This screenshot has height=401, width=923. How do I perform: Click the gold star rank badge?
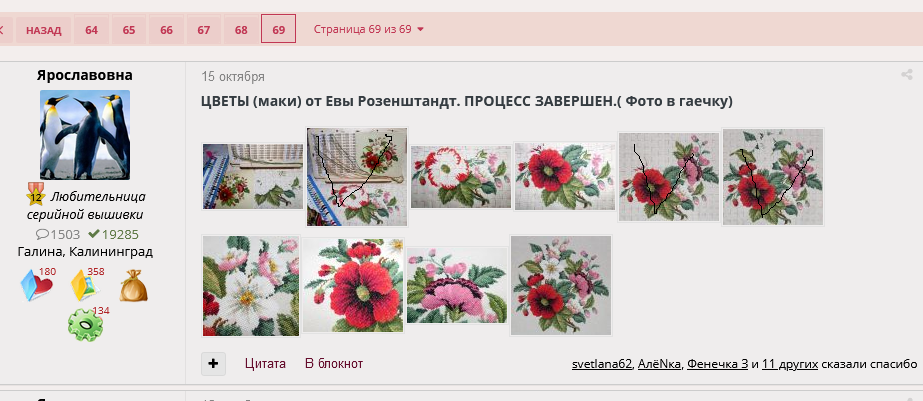pos(36,194)
